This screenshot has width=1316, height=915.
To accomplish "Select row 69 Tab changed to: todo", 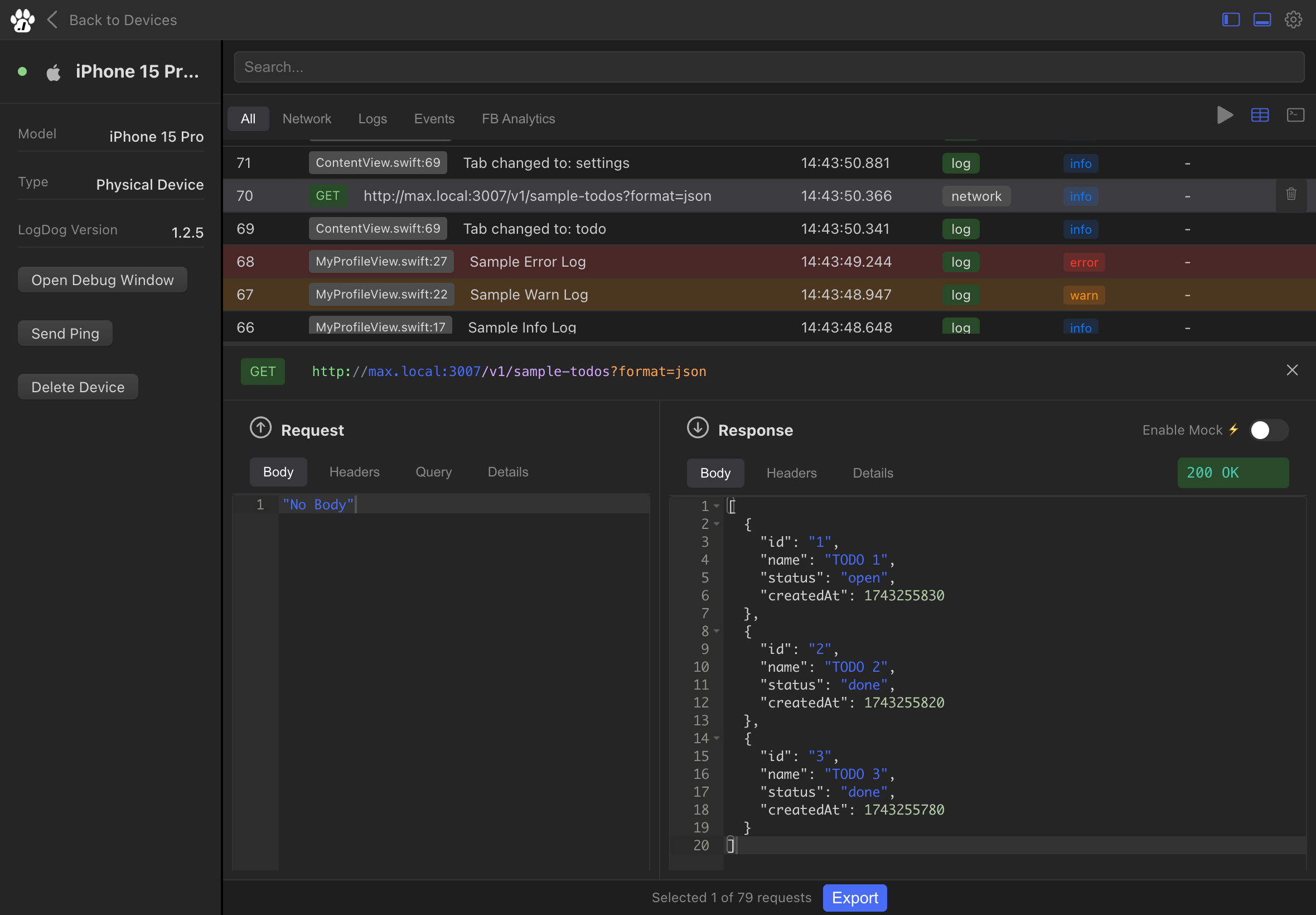I will pyautogui.click(x=769, y=229).
